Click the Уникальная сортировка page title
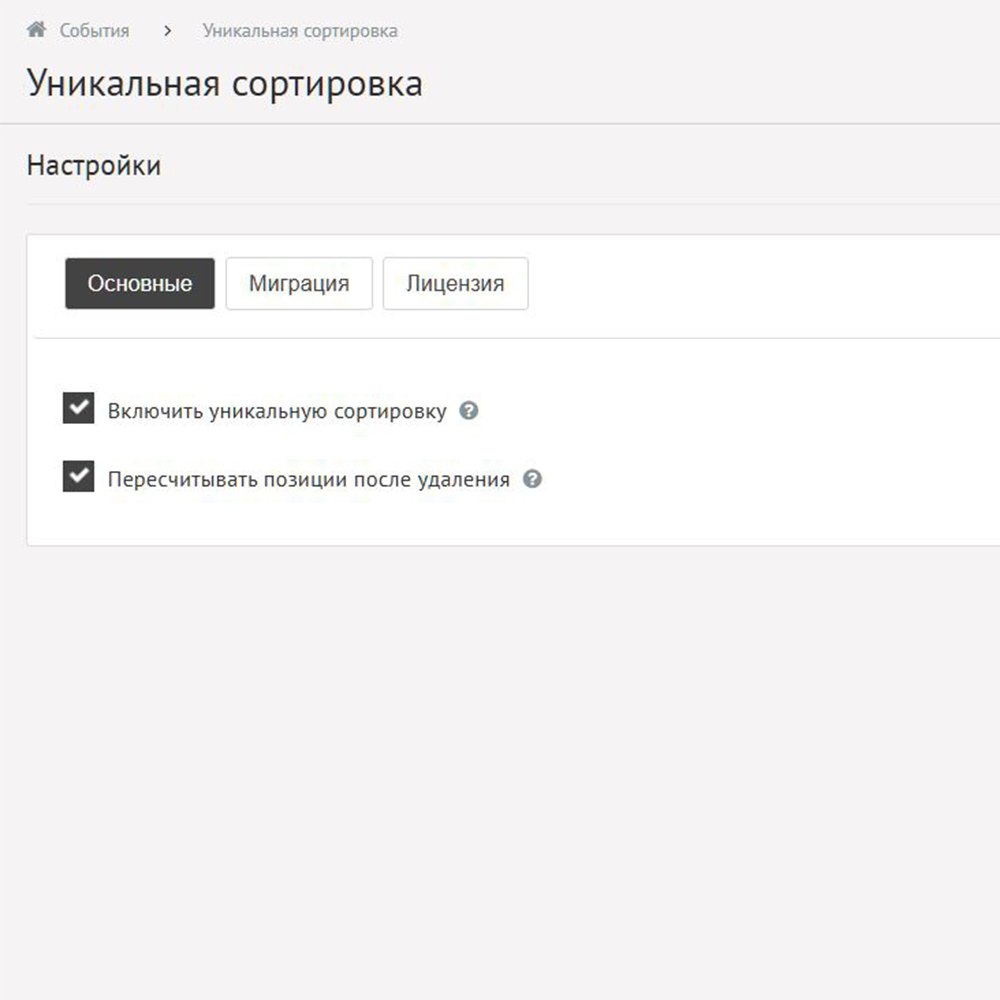This screenshot has width=1000, height=1000. tap(224, 83)
